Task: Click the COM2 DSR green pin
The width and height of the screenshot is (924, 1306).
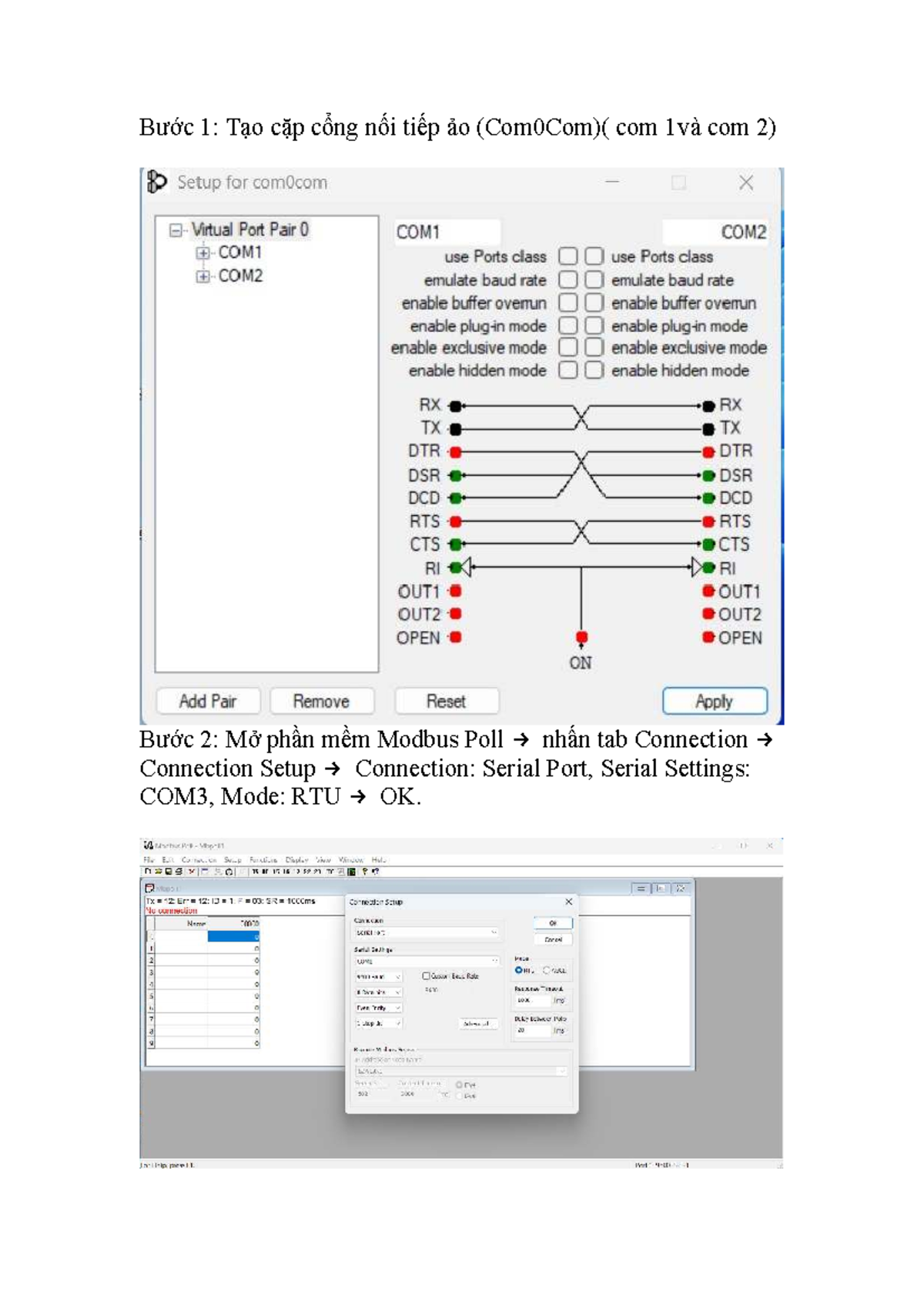Action: [708, 476]
